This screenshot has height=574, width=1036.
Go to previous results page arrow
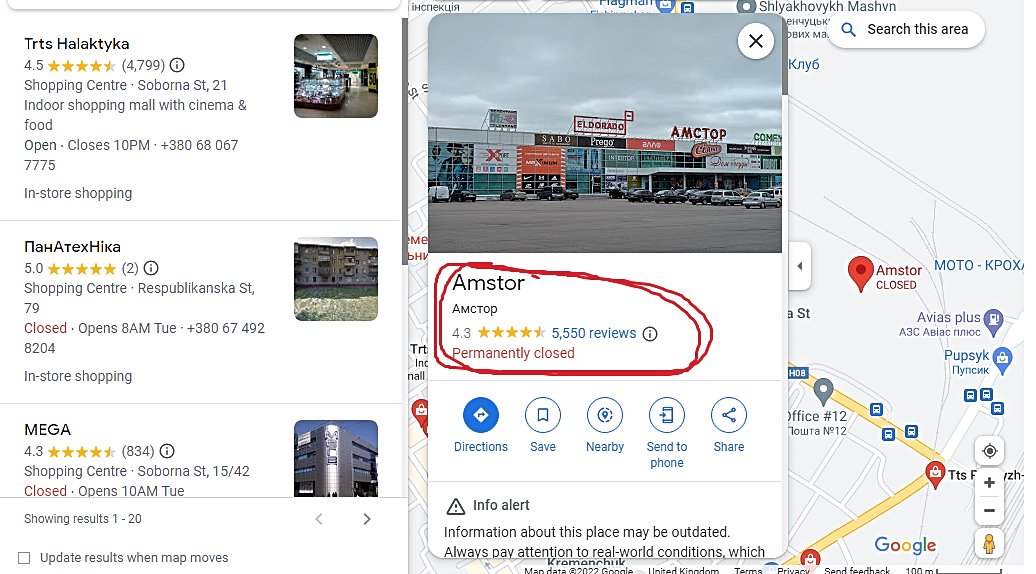(x=319, y=519)
